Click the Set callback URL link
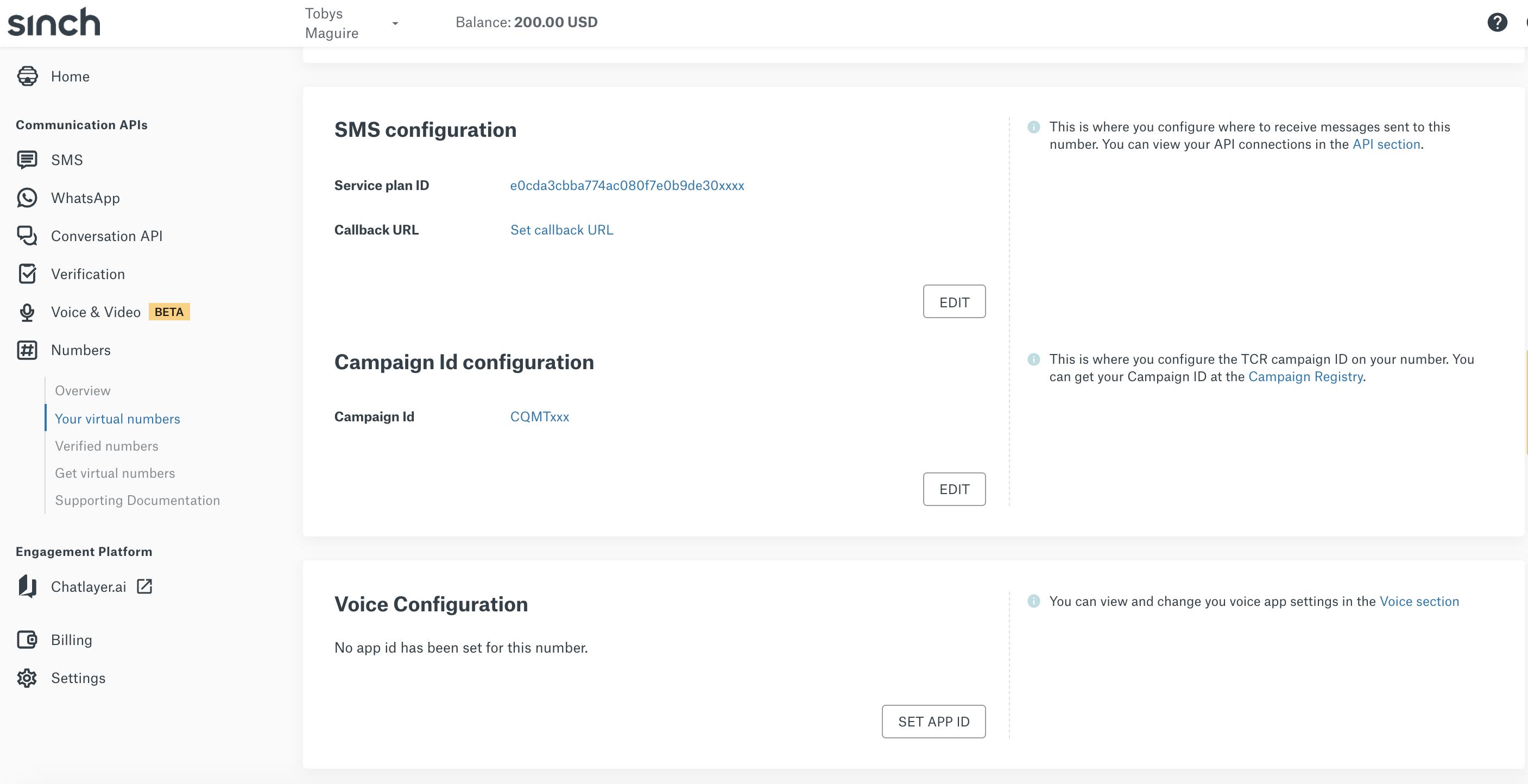Screen dimensions: 1528x784 pos(561,230)
